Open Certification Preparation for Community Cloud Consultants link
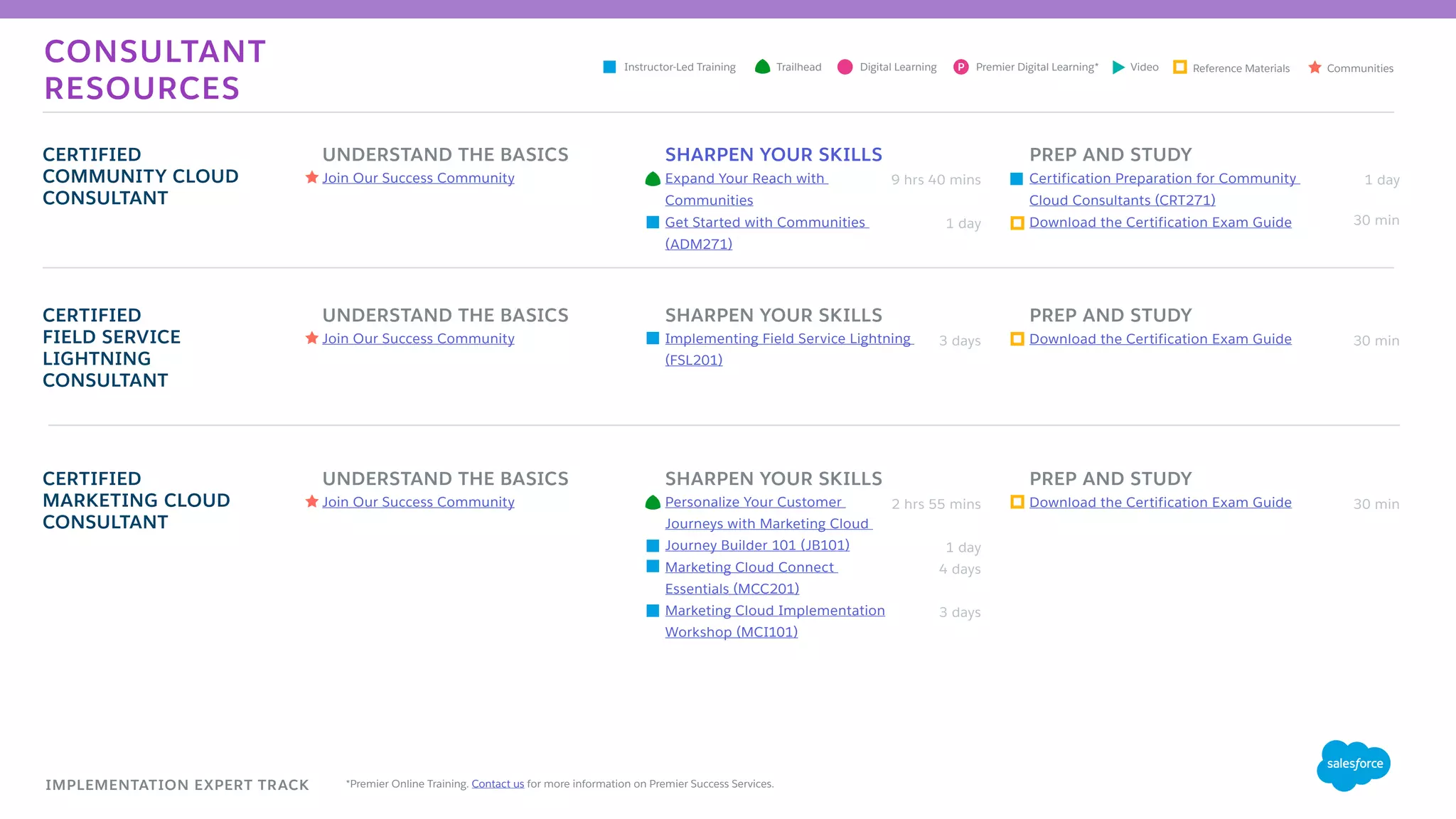The height and width of the screenshot is (819, 1456). [x=1165, y=189]
